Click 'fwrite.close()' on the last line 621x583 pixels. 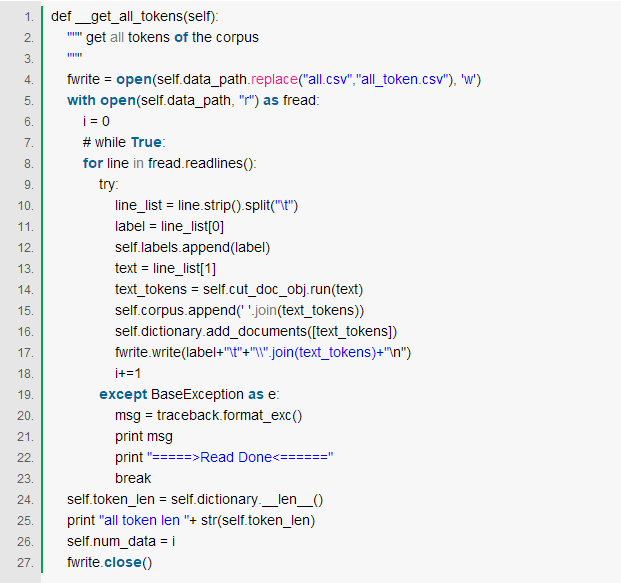coord(109,562)
